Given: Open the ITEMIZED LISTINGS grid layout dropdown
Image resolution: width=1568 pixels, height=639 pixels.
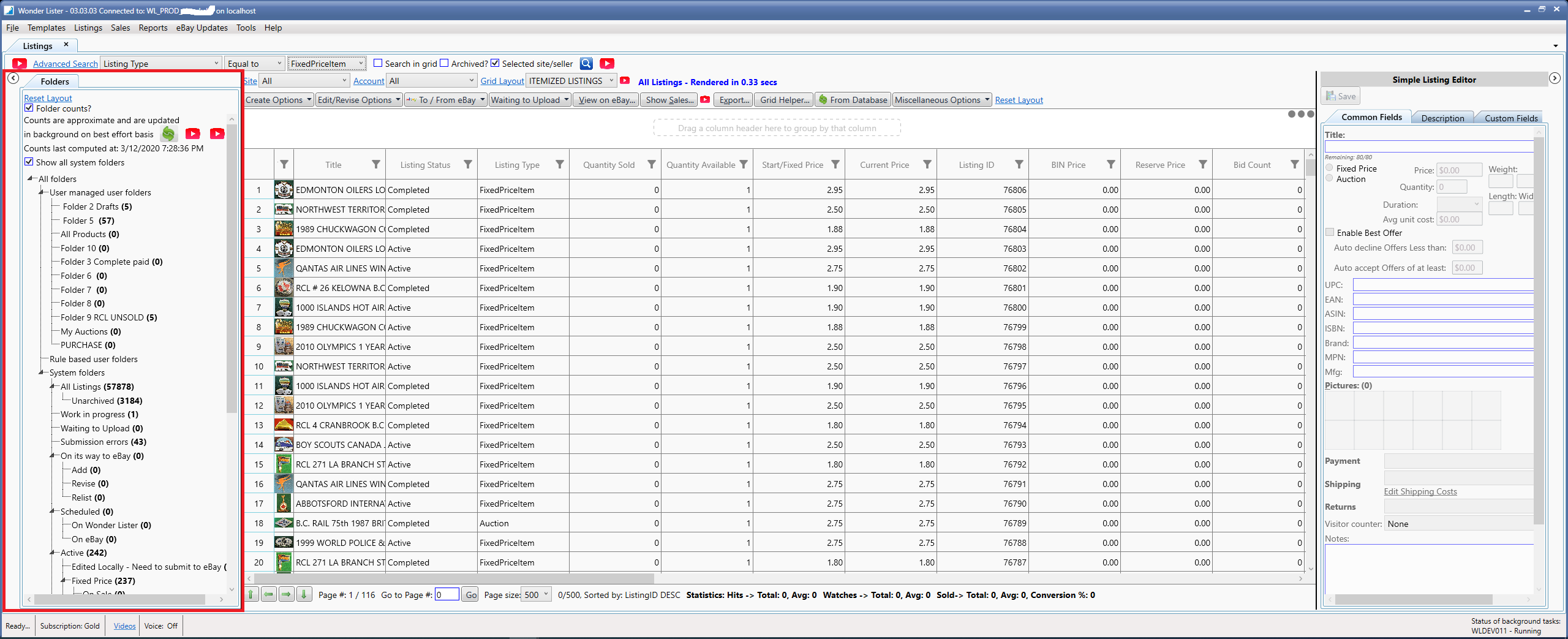Looking at the screenshot, I should coord(571,80).
